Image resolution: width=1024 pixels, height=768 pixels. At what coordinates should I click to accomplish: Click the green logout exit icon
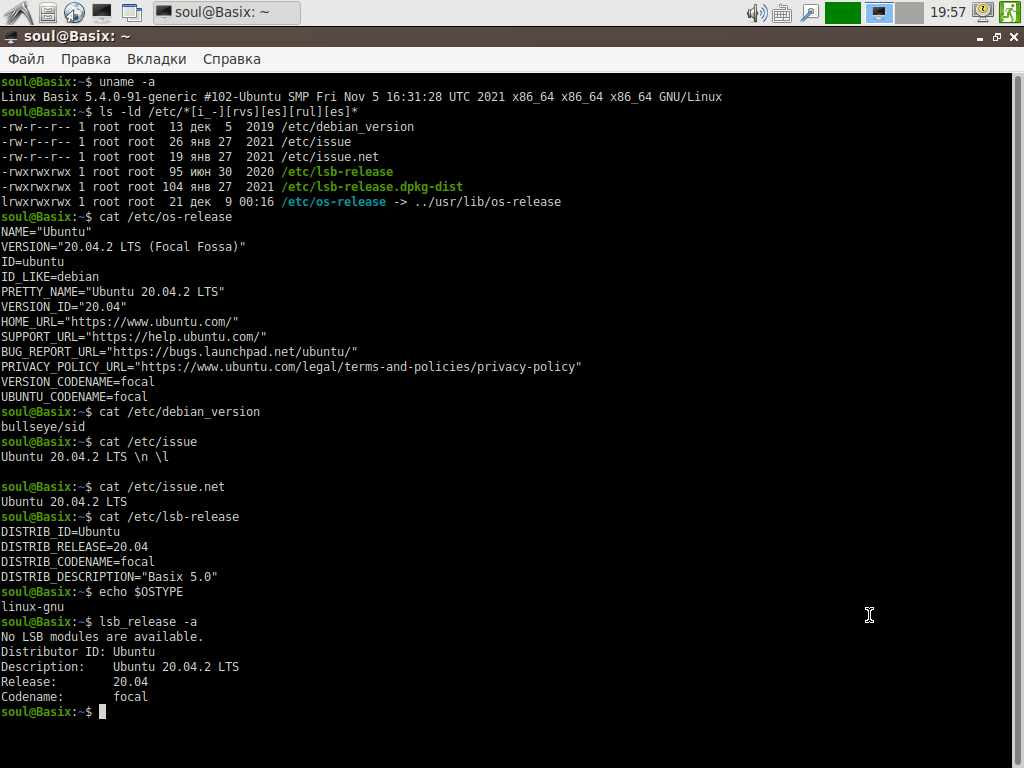click(x=1010, y=12)
